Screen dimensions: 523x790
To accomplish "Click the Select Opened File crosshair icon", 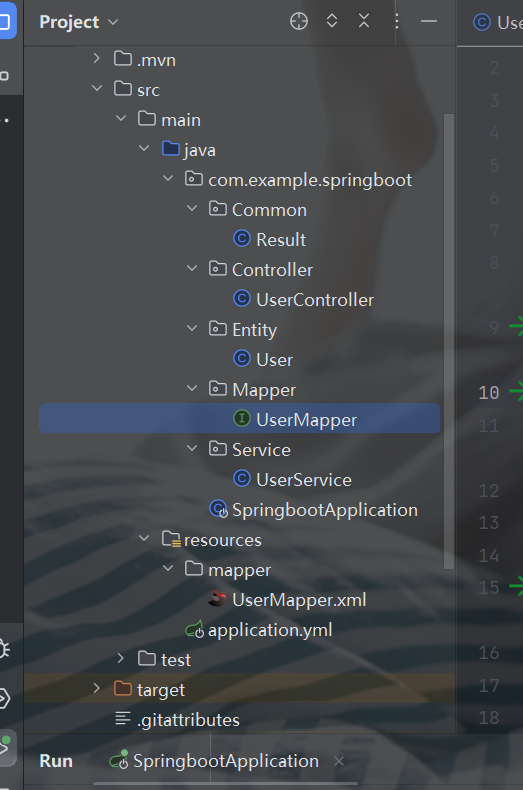I will (x=299, y=21).
